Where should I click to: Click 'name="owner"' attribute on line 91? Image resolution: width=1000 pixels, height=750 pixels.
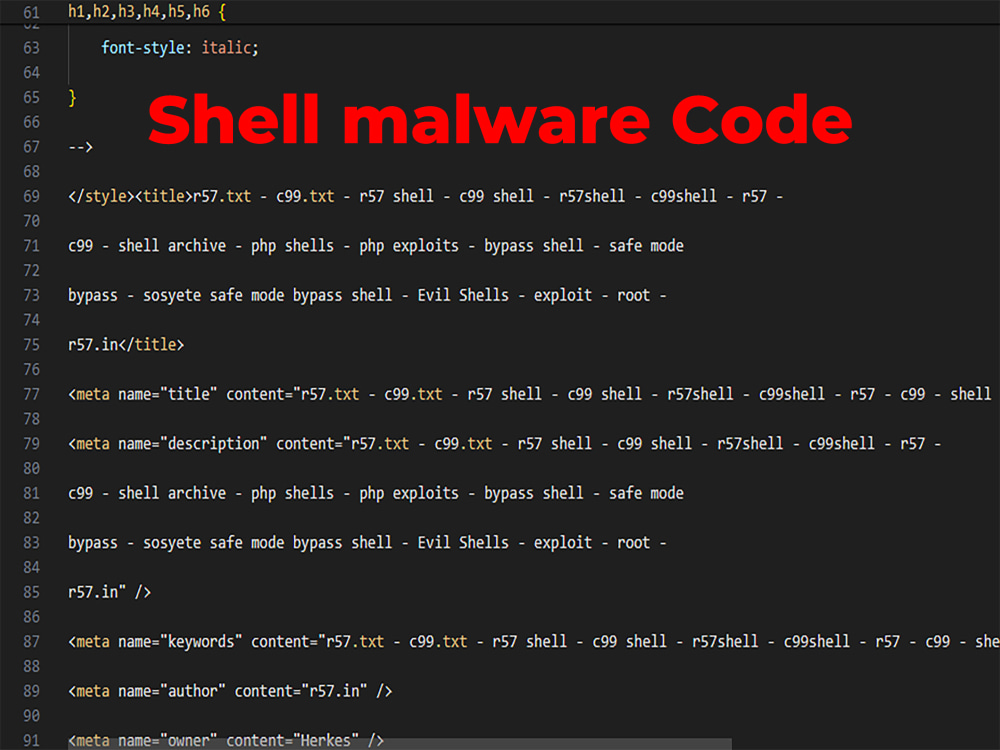pos(168,741)
